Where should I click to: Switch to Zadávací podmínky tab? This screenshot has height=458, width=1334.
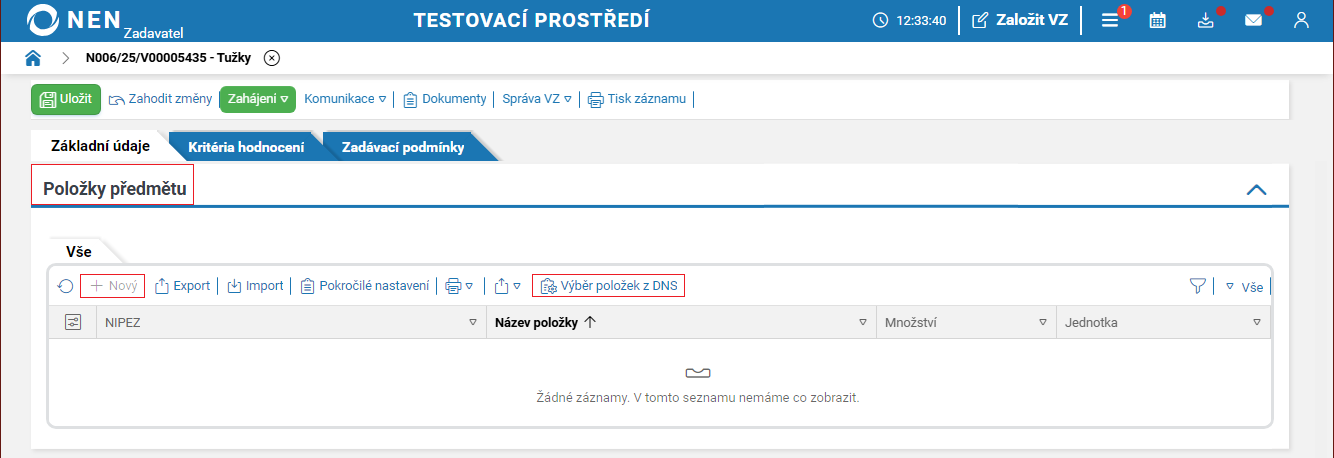point(403,147)
